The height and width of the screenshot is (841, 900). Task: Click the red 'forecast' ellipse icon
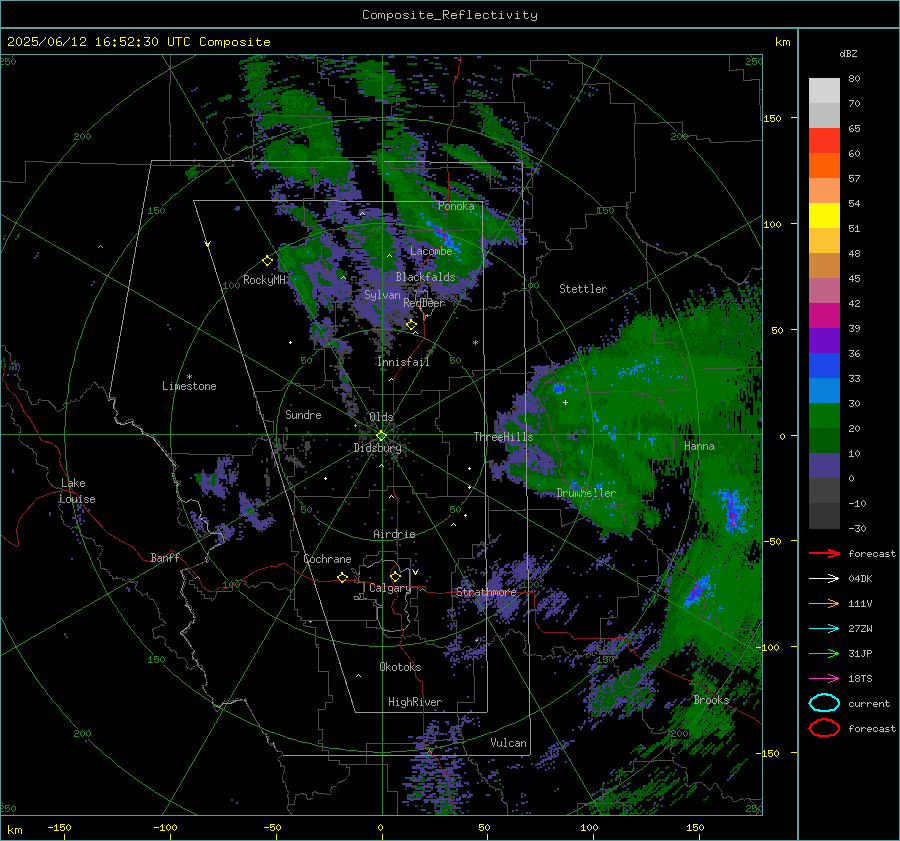[824, 728]
